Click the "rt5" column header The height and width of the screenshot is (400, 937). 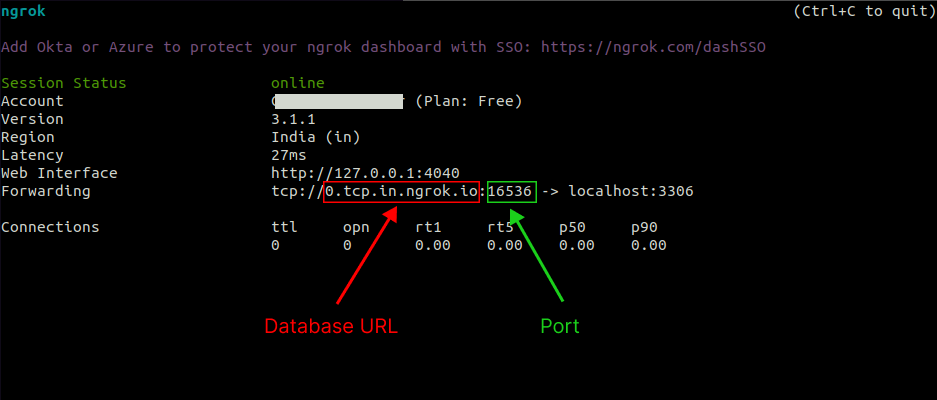click(500, 227)
